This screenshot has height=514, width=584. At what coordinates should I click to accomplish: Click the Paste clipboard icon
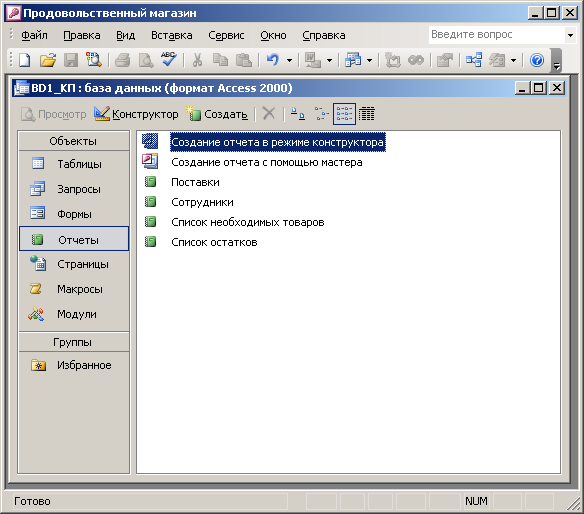click(244, 60)
